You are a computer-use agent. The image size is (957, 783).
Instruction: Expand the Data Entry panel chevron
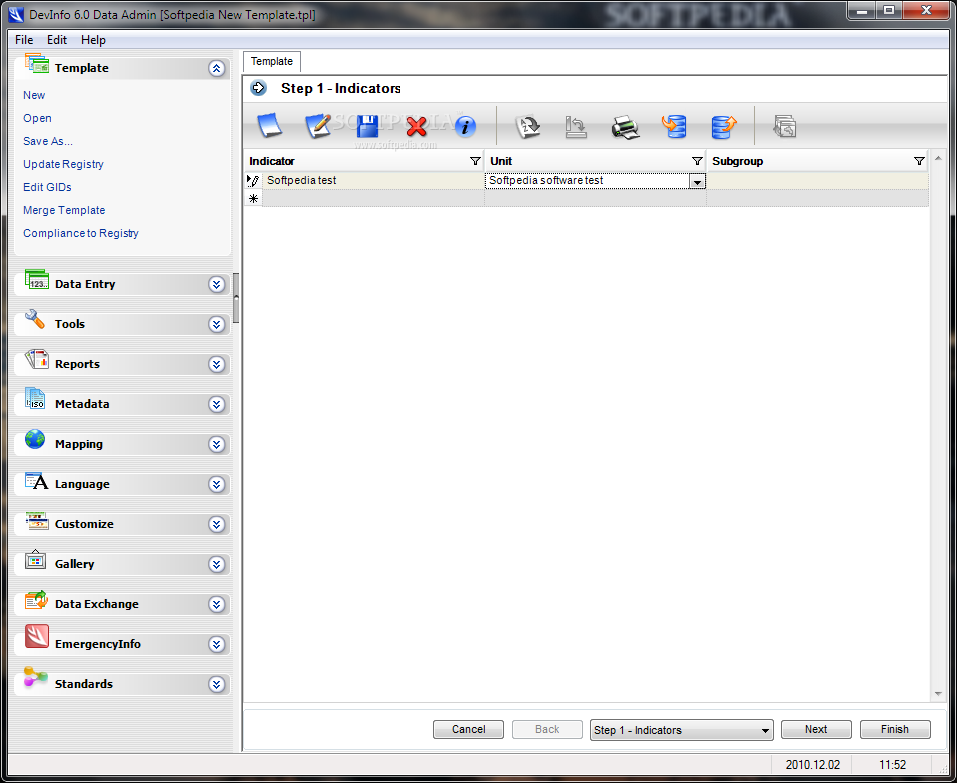(217, 284)
